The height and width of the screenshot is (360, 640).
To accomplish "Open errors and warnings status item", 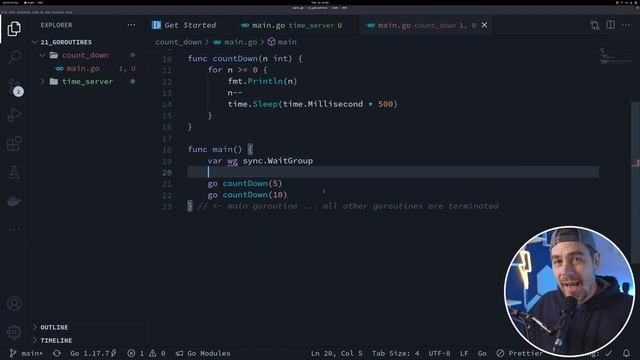I will coord(146,353).
